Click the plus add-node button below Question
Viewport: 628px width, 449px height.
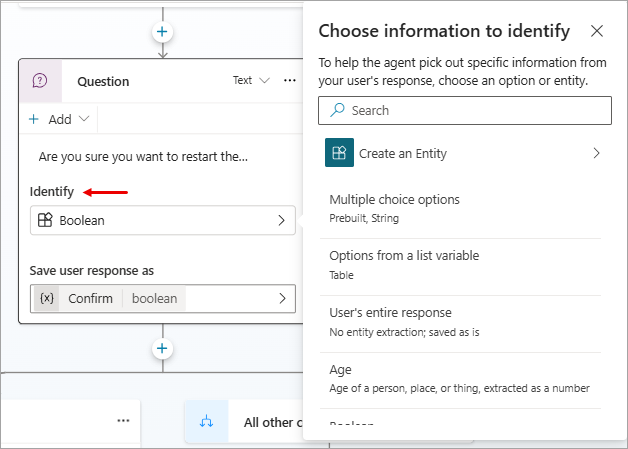coord(162,349)
